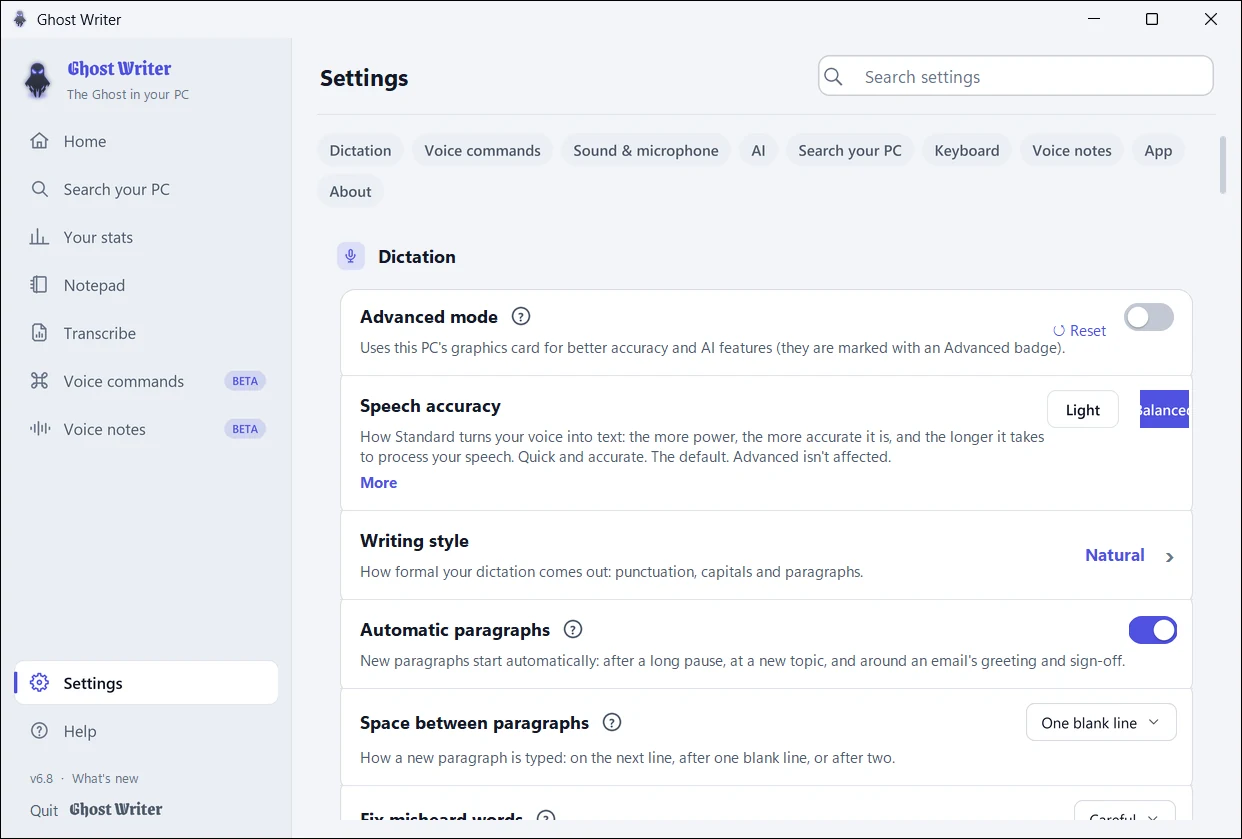Open the What's new link
This screenshot has height=839, width=1242.
pos(105,778)
